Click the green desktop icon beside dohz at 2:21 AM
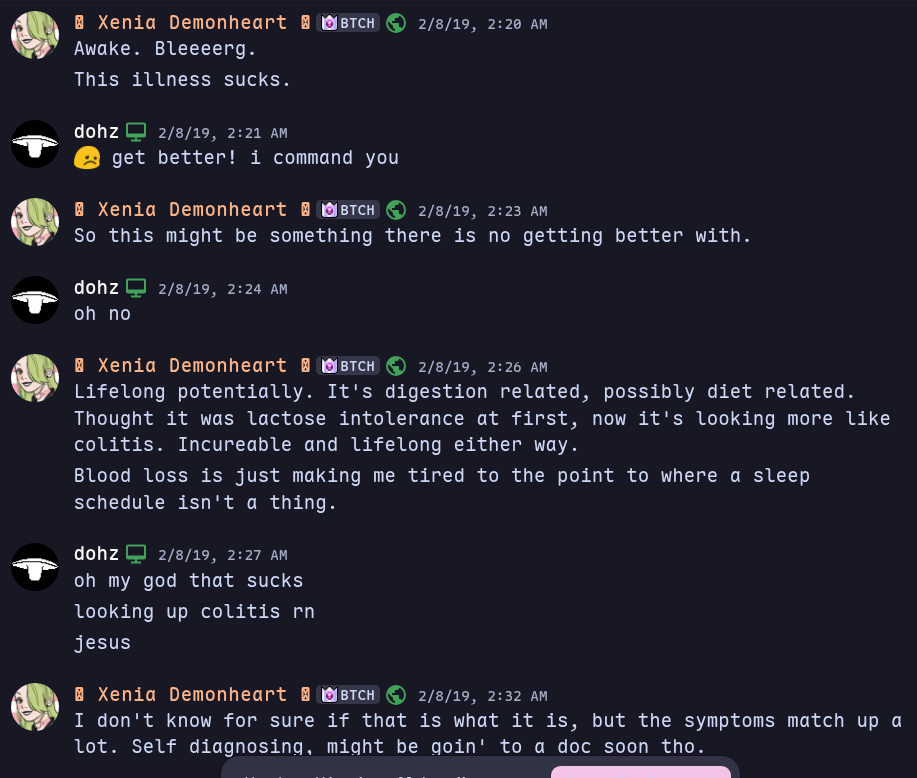Screen dimensions: 917x778 tap(136, 132)
